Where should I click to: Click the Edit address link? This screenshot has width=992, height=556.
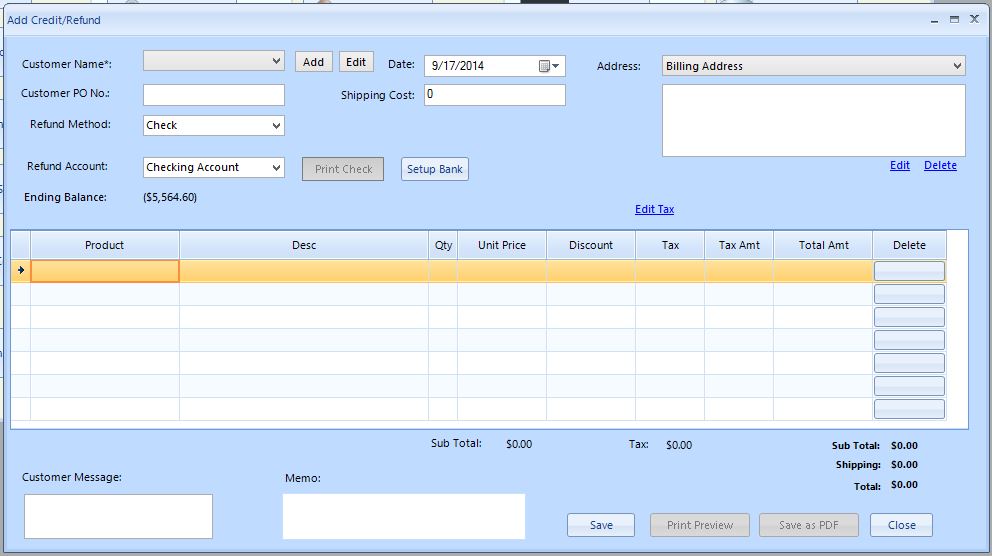click(x=899, y=165)
